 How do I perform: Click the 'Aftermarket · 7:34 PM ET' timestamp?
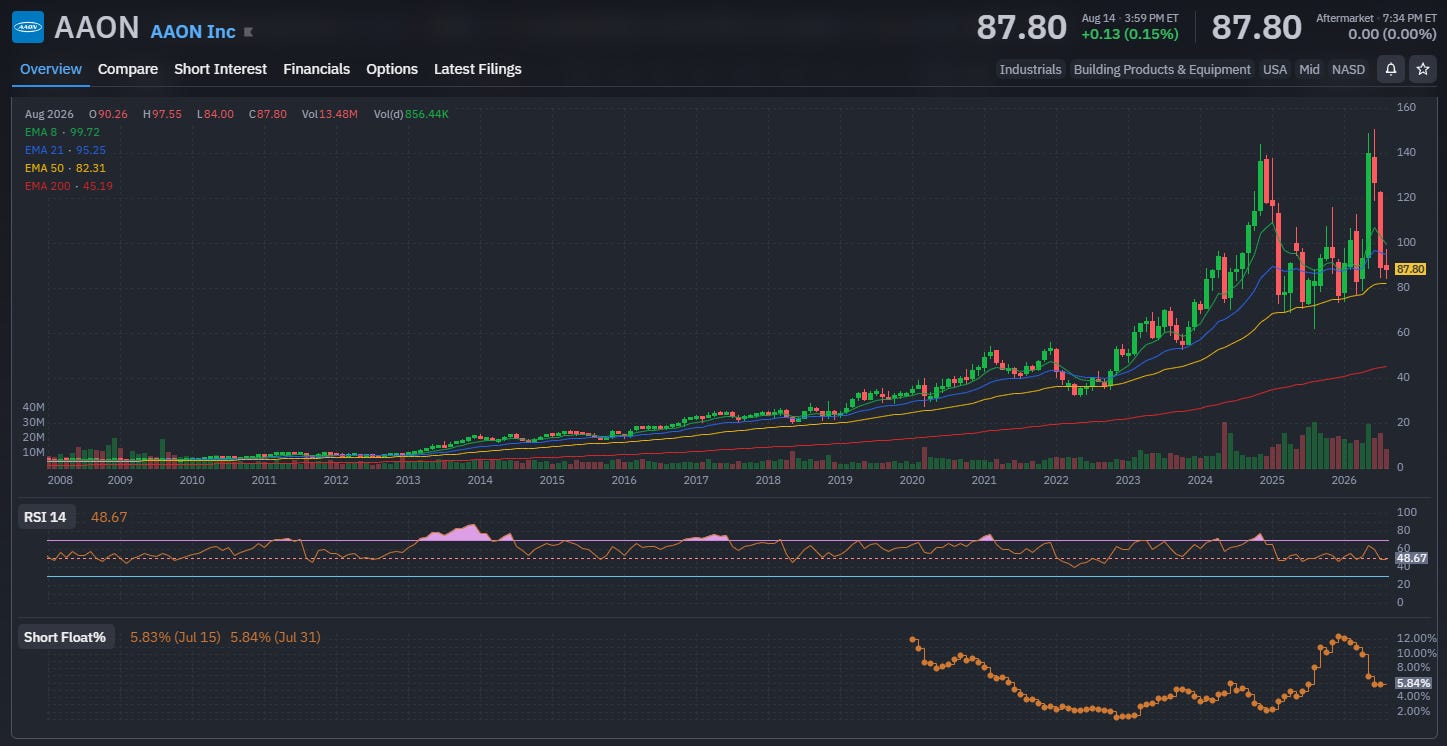(1376, 18)
